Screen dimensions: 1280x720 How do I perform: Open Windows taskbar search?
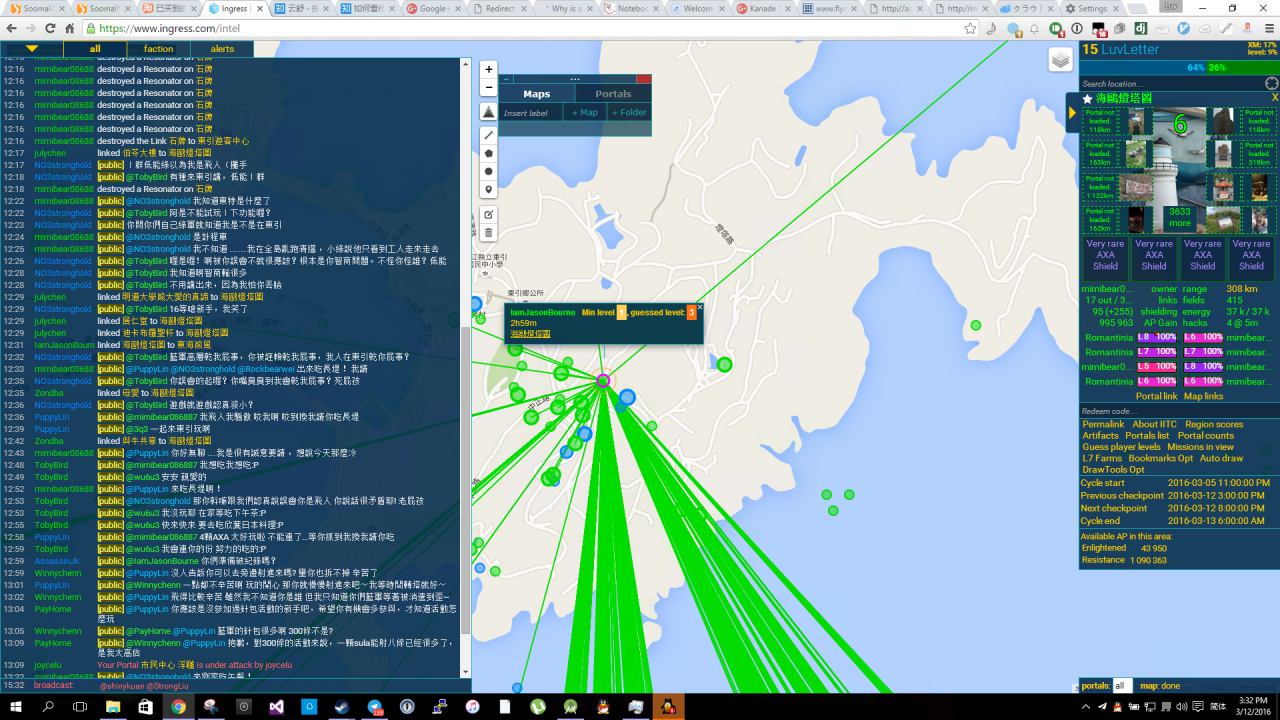(49, 706)
